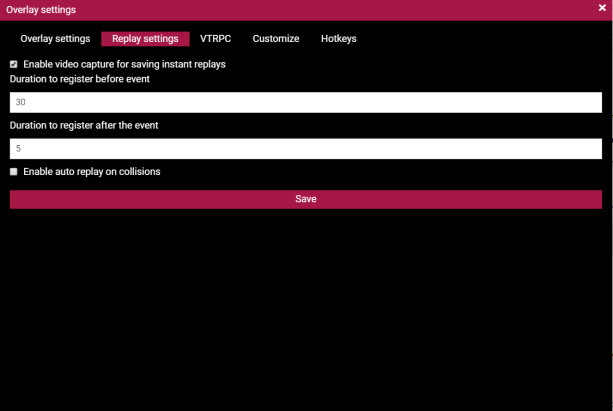The width and height of the screenshot is (613, 411).
Task: Click the 'Overlay settings' window title text
Action: click(41, 10)
